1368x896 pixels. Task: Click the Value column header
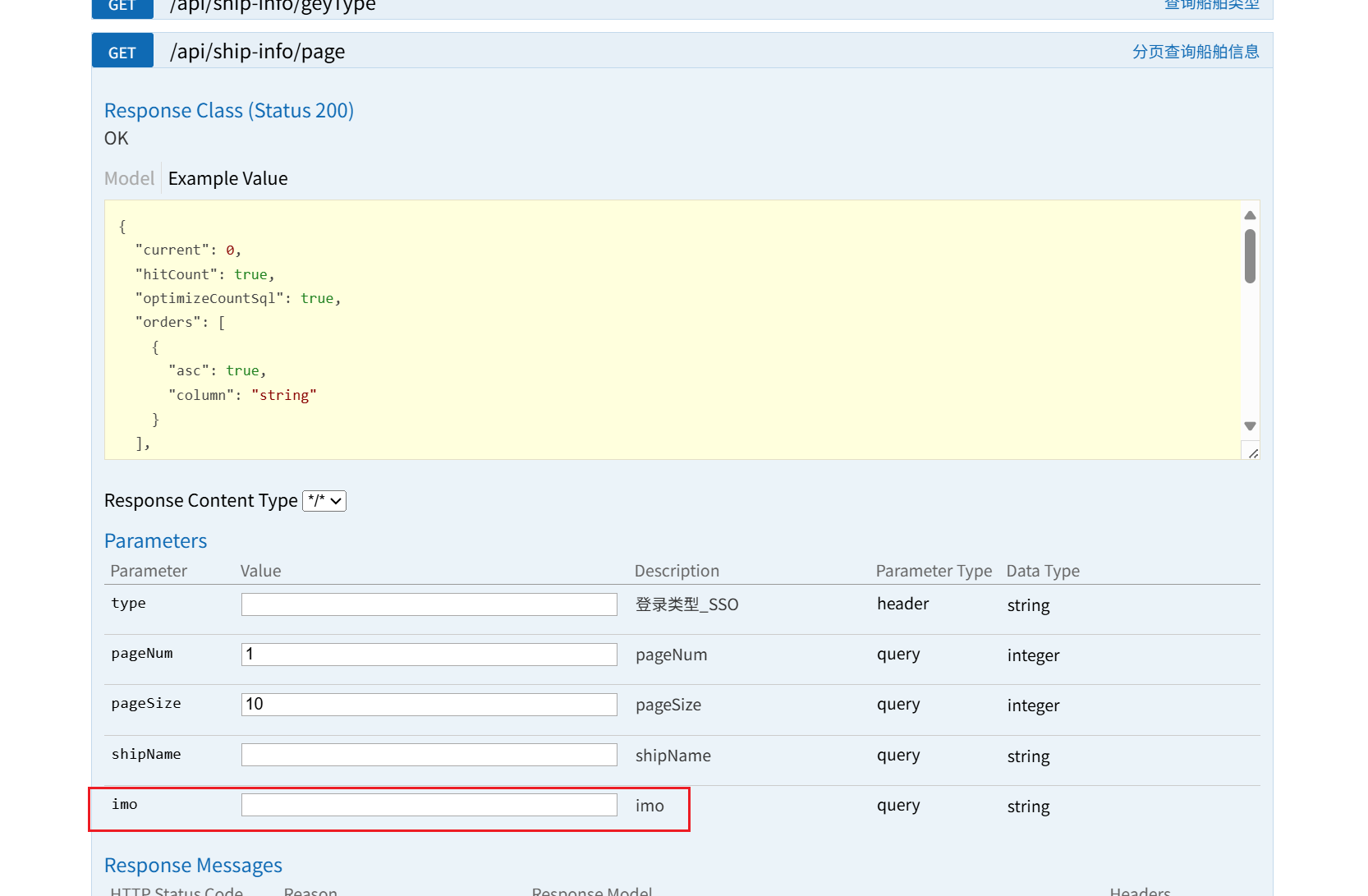coord(260,571)
